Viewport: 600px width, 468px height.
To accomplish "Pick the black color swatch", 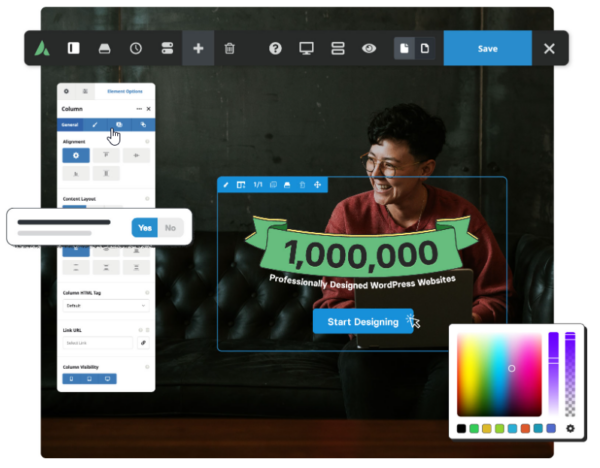I will point(461,428).
